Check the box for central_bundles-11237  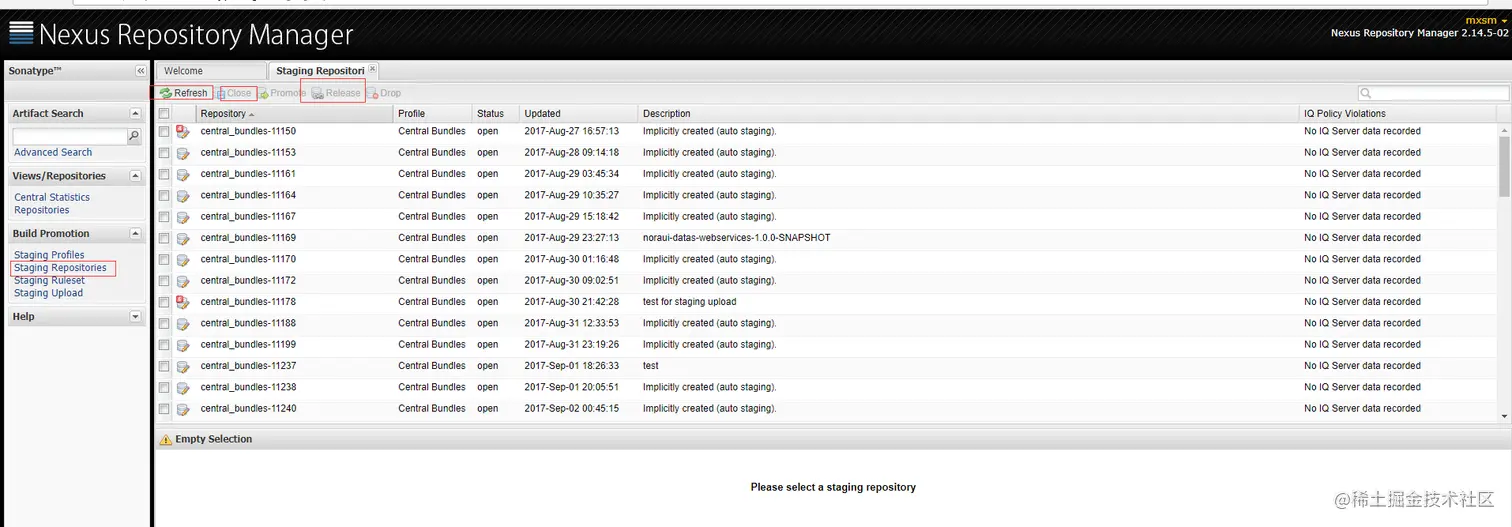(164, 366)
